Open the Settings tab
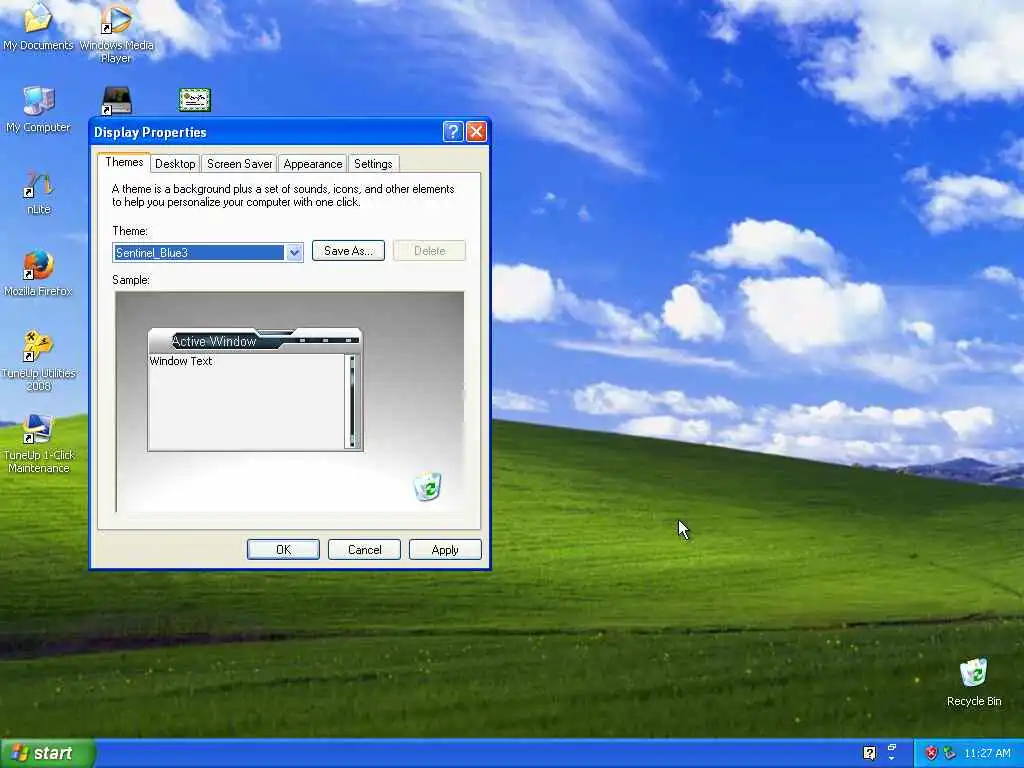The width and height of the screenshot is (1024, 768). (x=373, y=164)
